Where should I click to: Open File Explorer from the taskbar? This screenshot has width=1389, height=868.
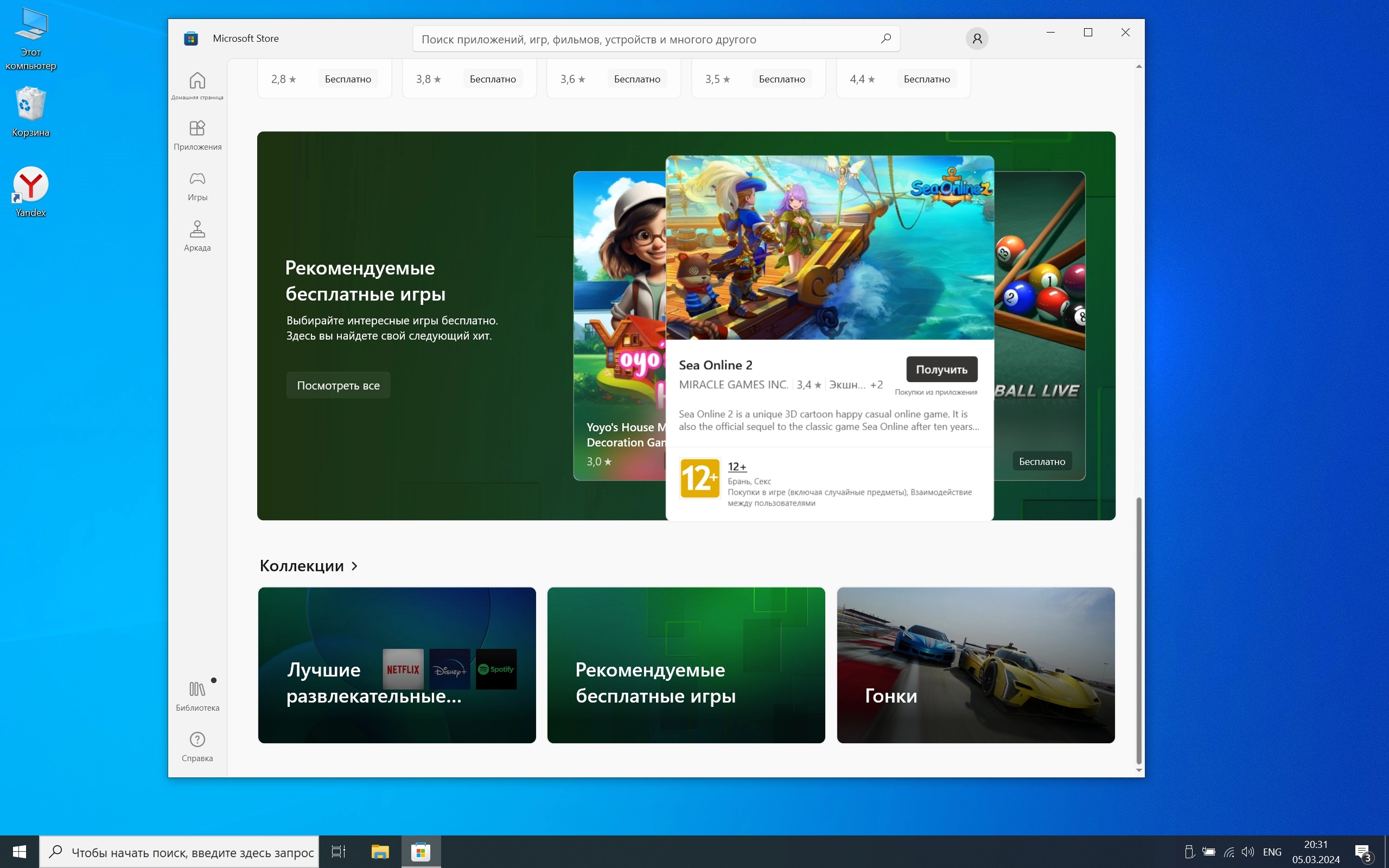[379, 852]
